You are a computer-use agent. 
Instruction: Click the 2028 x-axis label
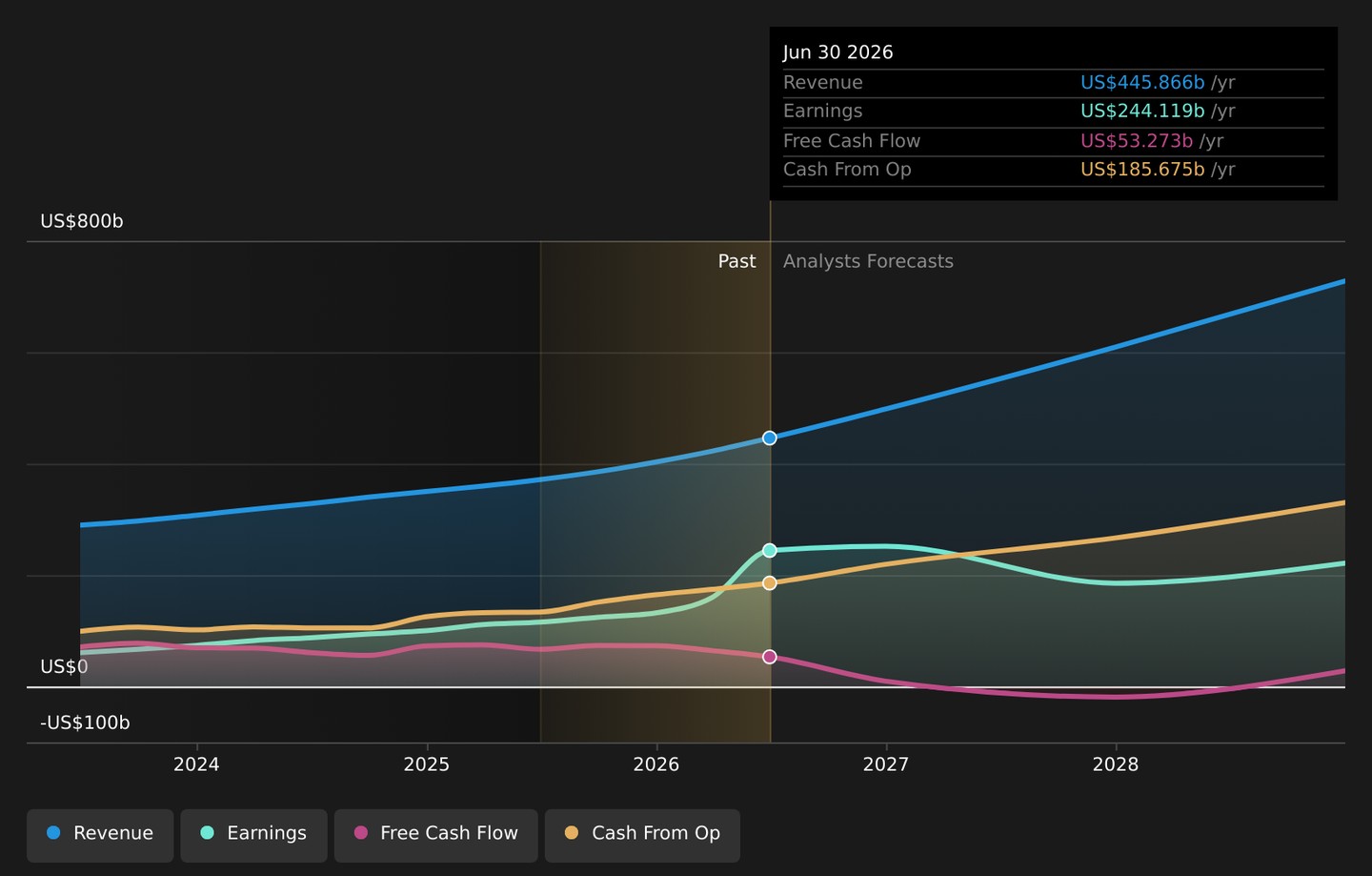pyautogui.click(x=1116, y=764)
